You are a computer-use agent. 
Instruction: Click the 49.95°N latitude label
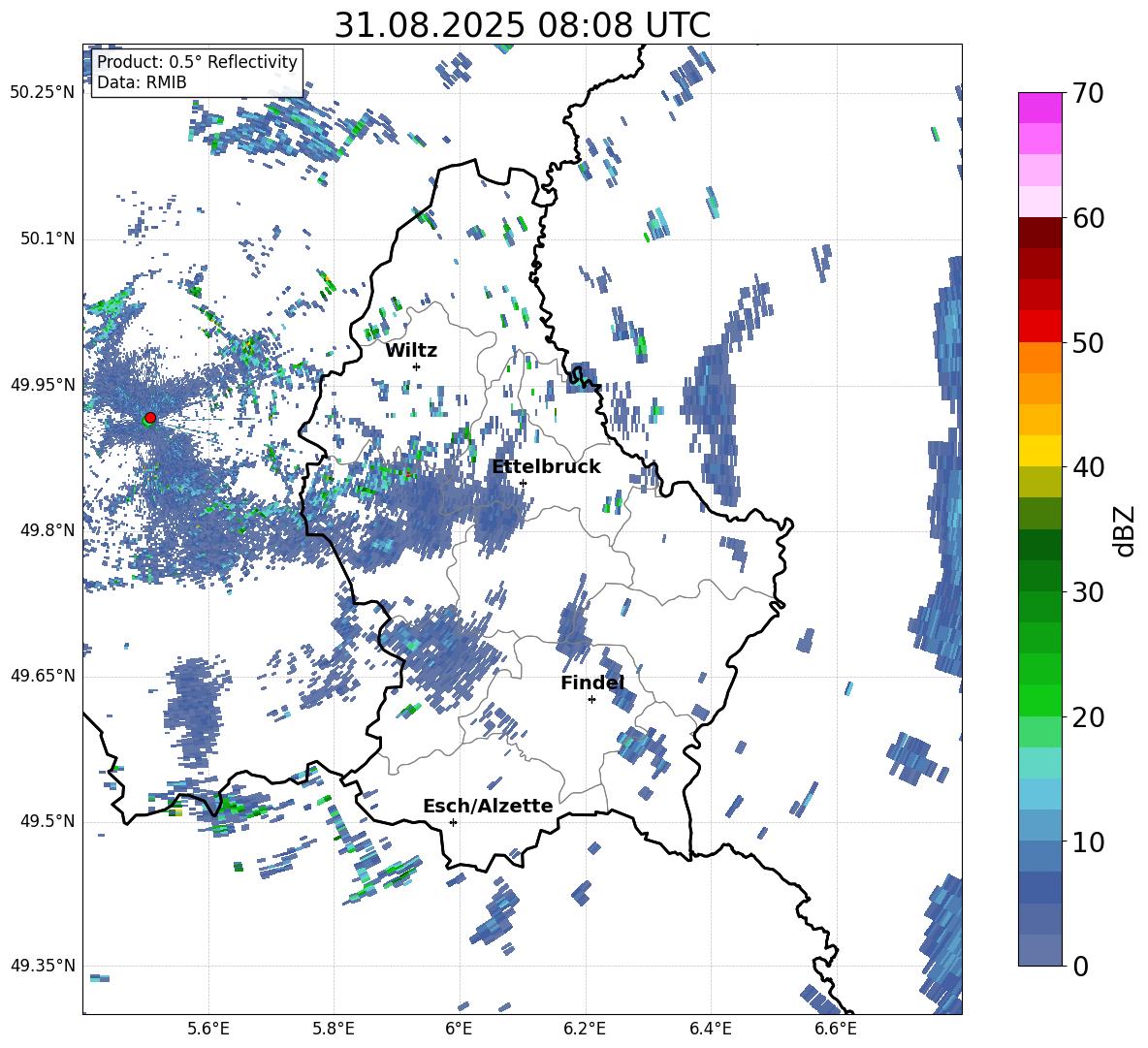(x=43, y=384)
